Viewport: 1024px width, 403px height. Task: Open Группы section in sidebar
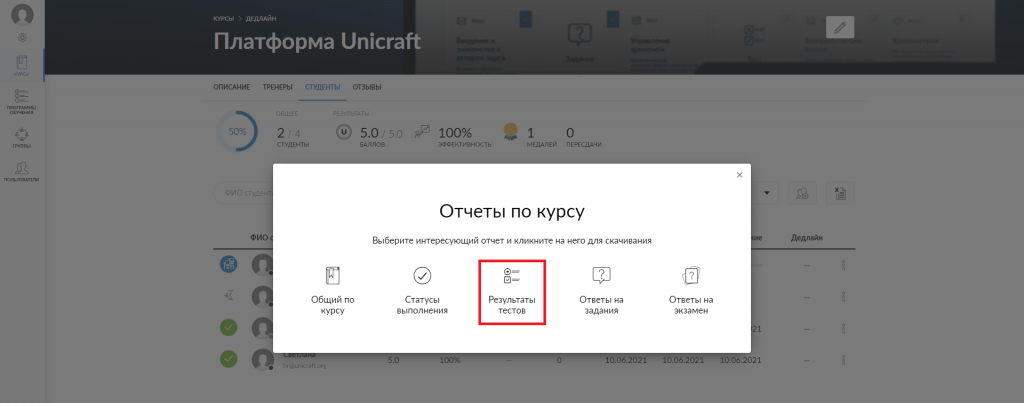(22, 138)
